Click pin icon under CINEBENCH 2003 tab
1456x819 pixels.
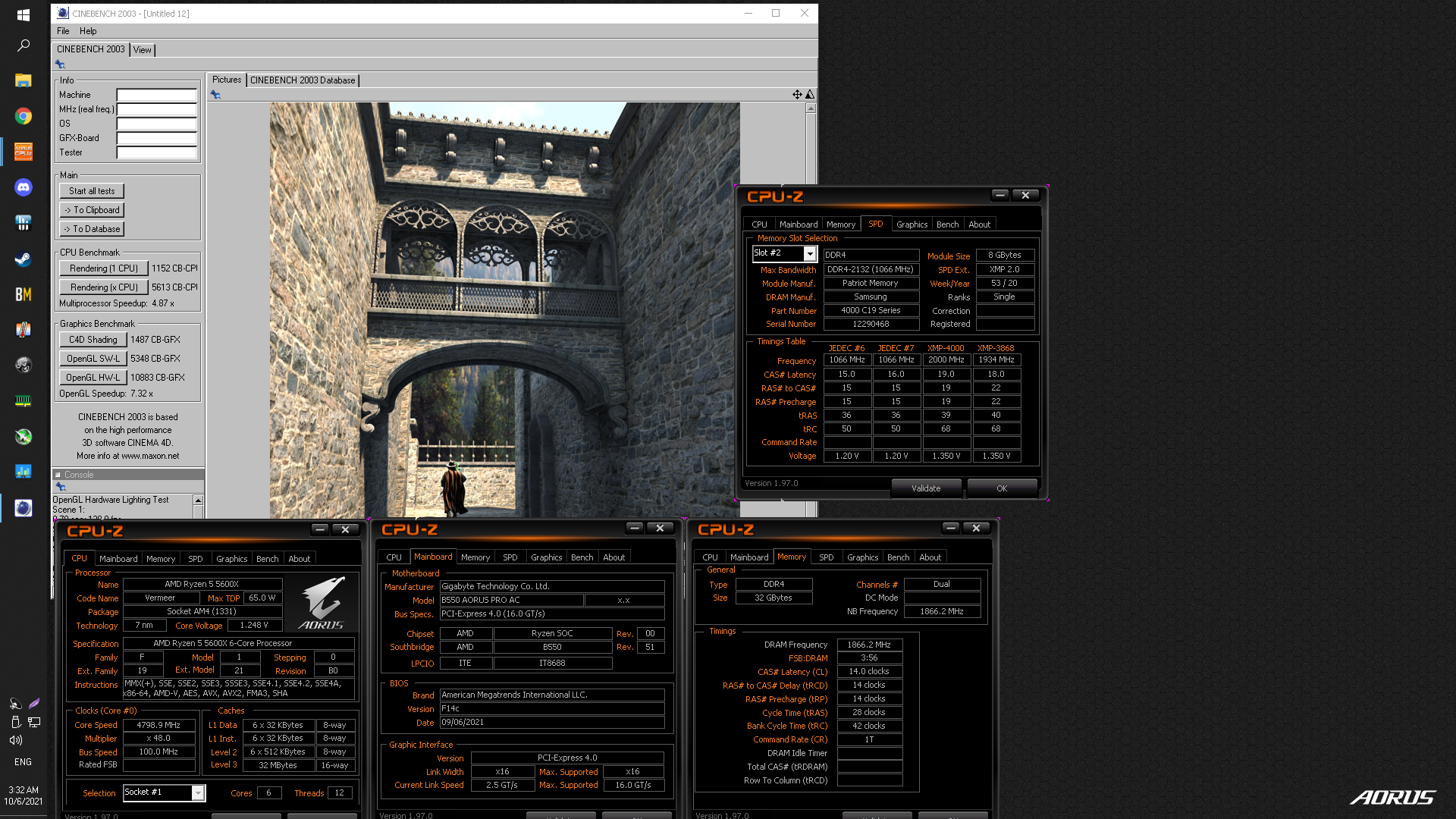(x=60, y=64)
